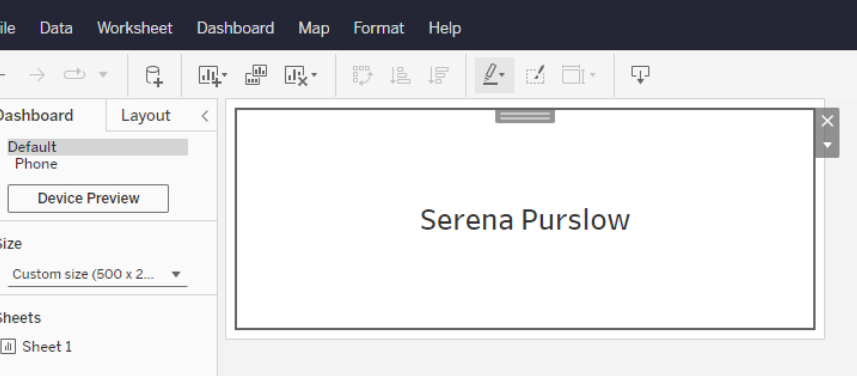Open the dashboard object more options arrow
This screenshot has height=376, width=857.
(x=827, y=145)
